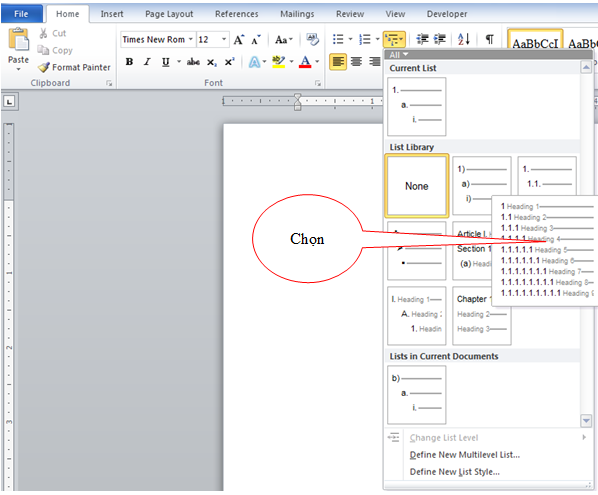Click the Strikethrough abc icon
The width and height of the screenshot is (598, 495).
tap(193, 62)
